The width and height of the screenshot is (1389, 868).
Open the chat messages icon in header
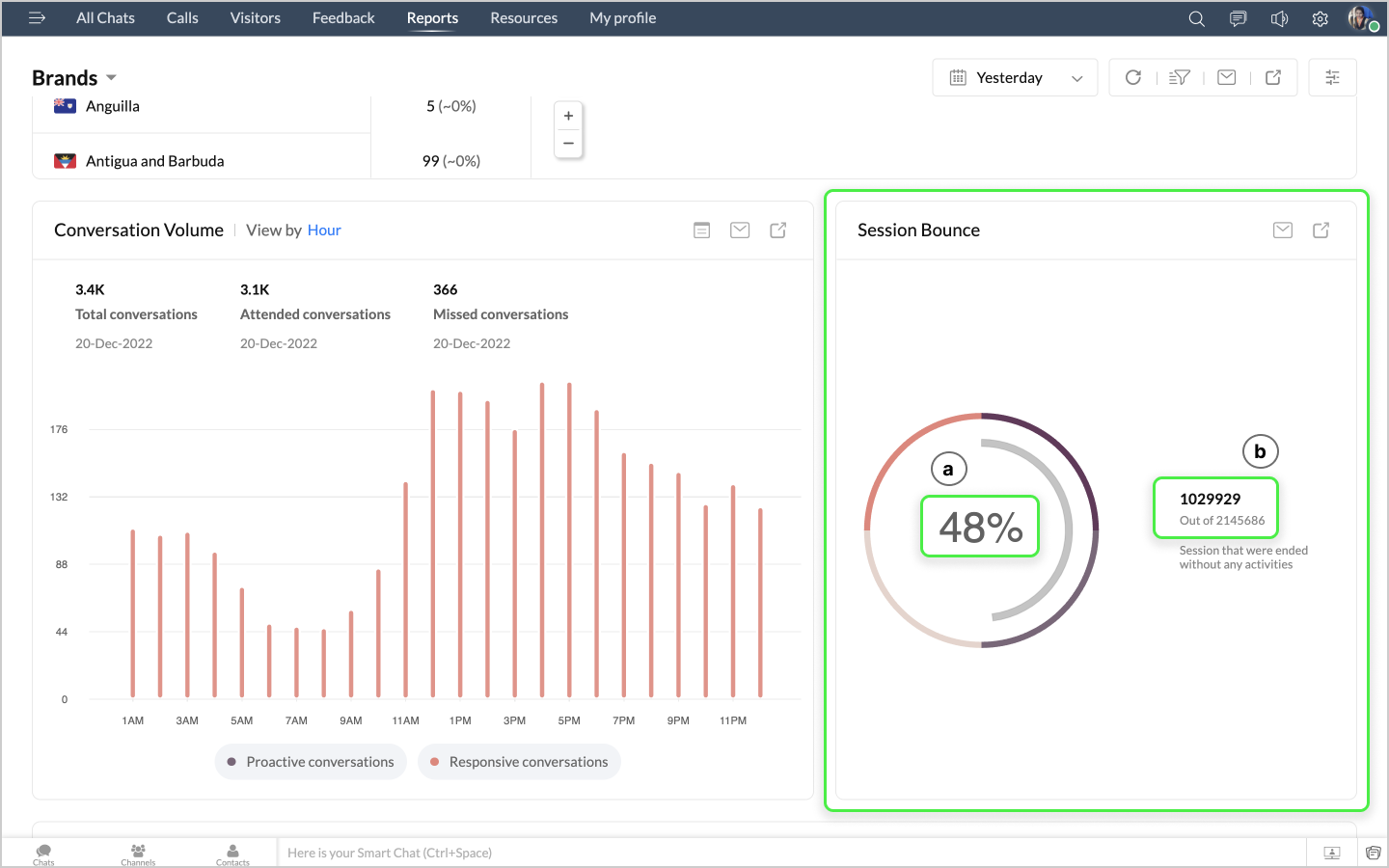tap(1238, 18)
